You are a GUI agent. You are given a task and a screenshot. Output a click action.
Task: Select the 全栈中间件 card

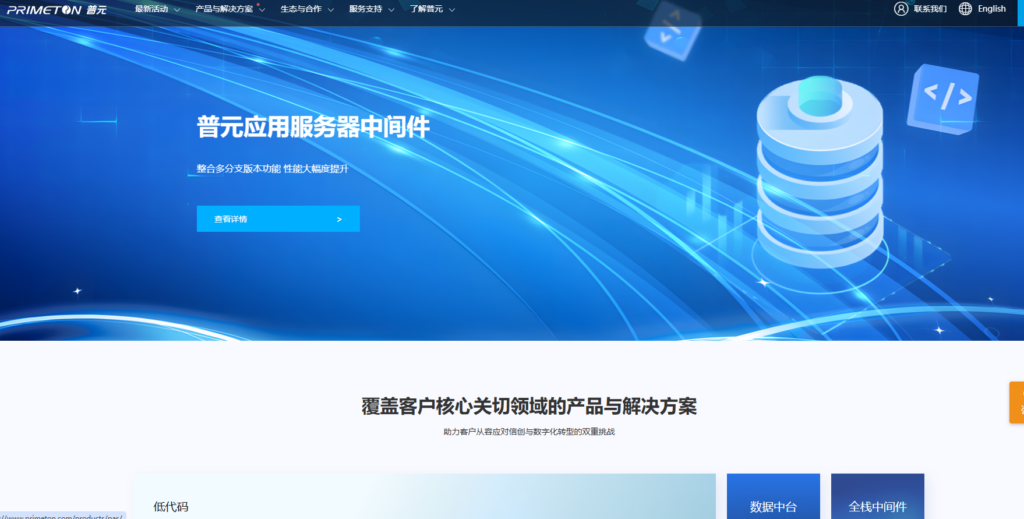coord(878,497)
